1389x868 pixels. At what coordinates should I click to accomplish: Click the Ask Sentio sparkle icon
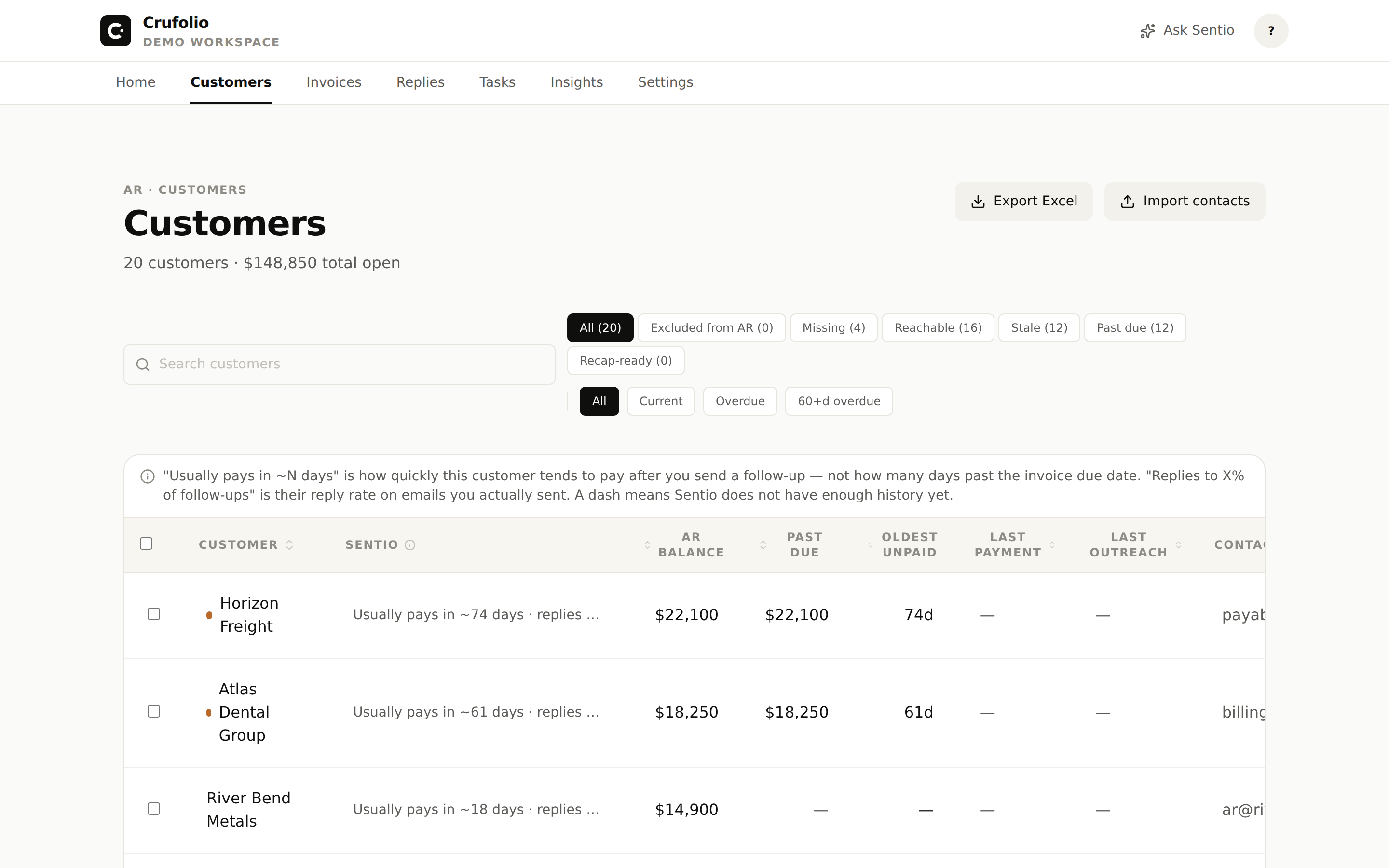click(1147, 31)
